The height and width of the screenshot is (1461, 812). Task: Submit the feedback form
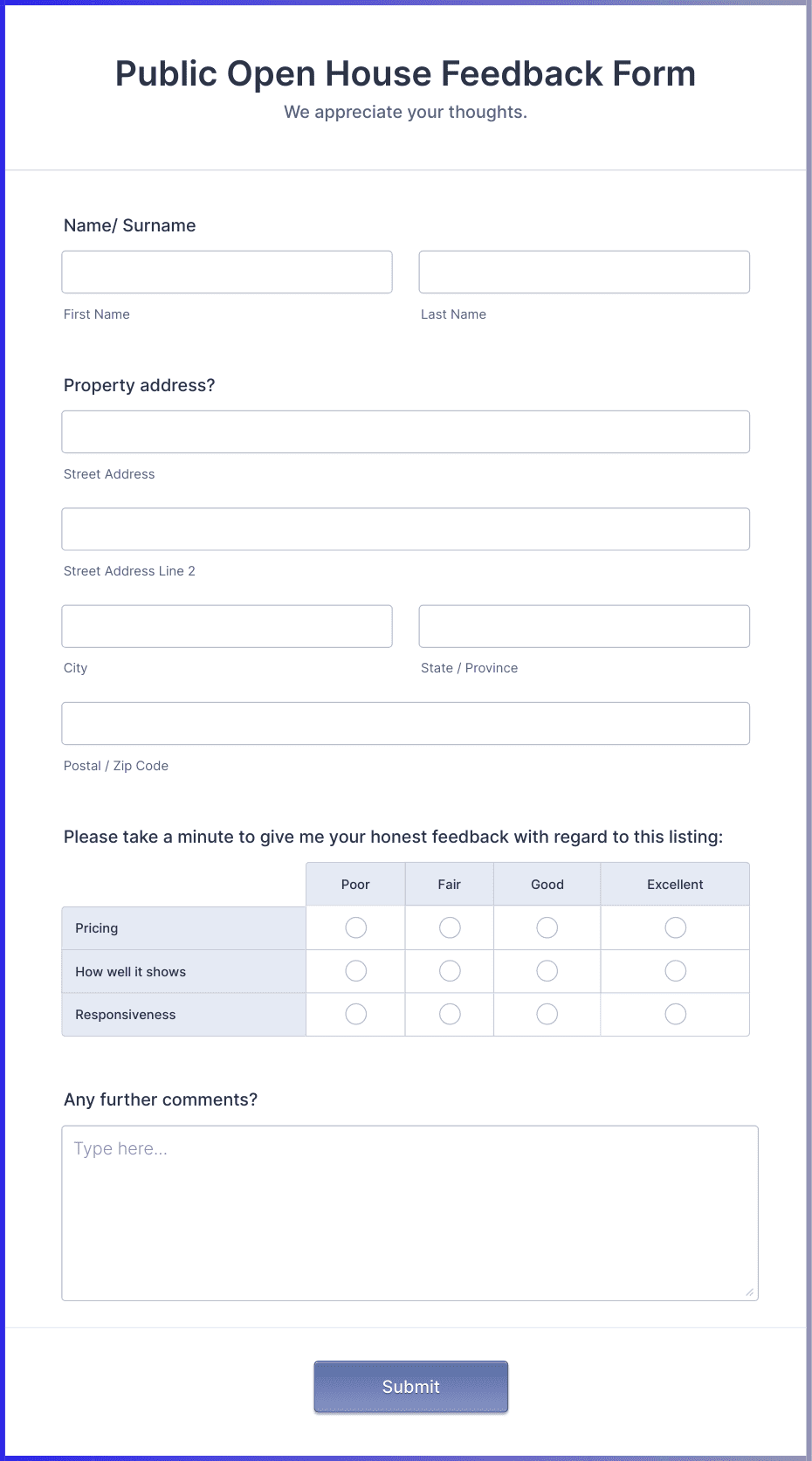point(411,1387)
